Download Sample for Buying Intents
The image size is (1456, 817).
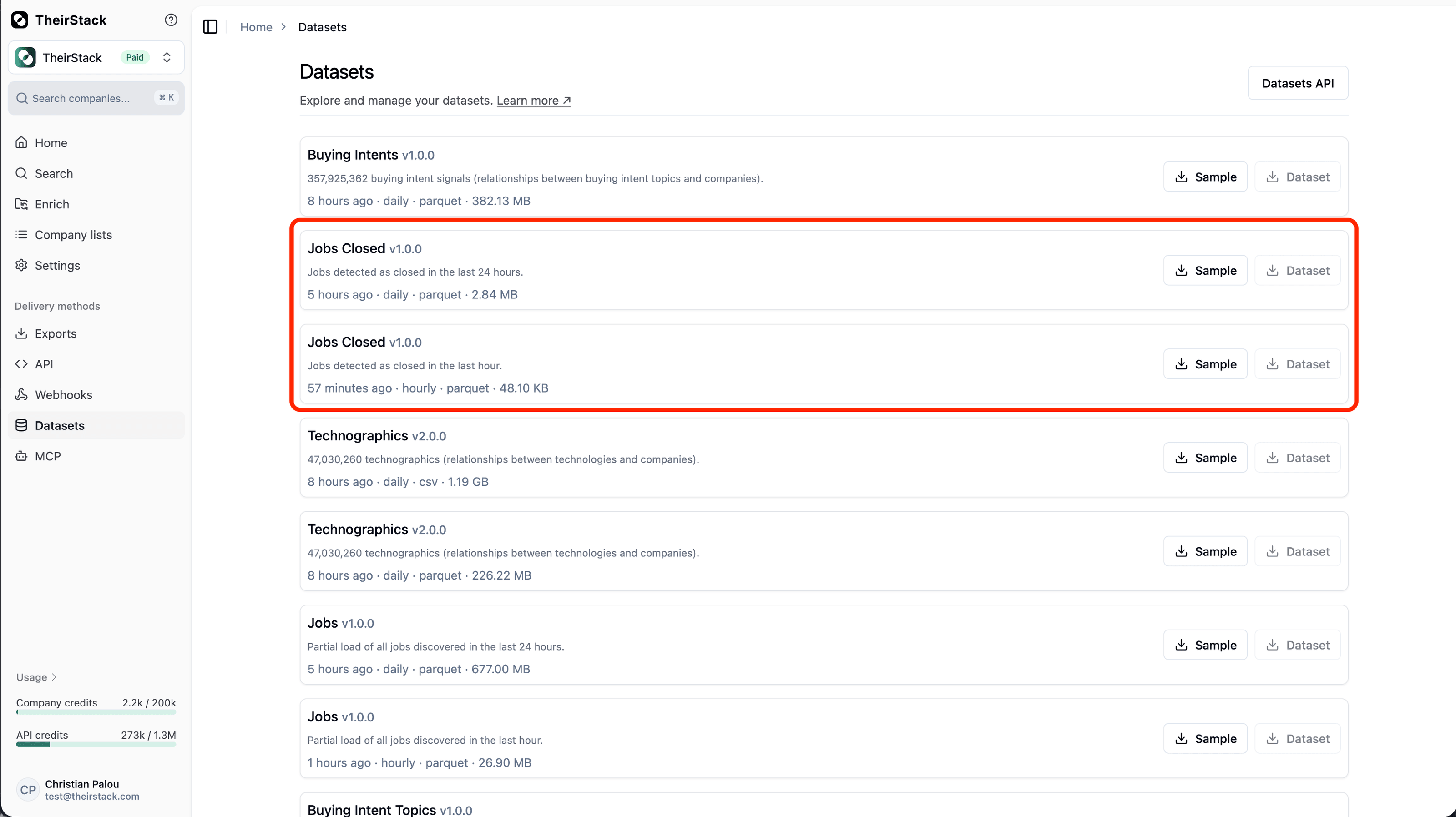click(x=1205, y=177)
